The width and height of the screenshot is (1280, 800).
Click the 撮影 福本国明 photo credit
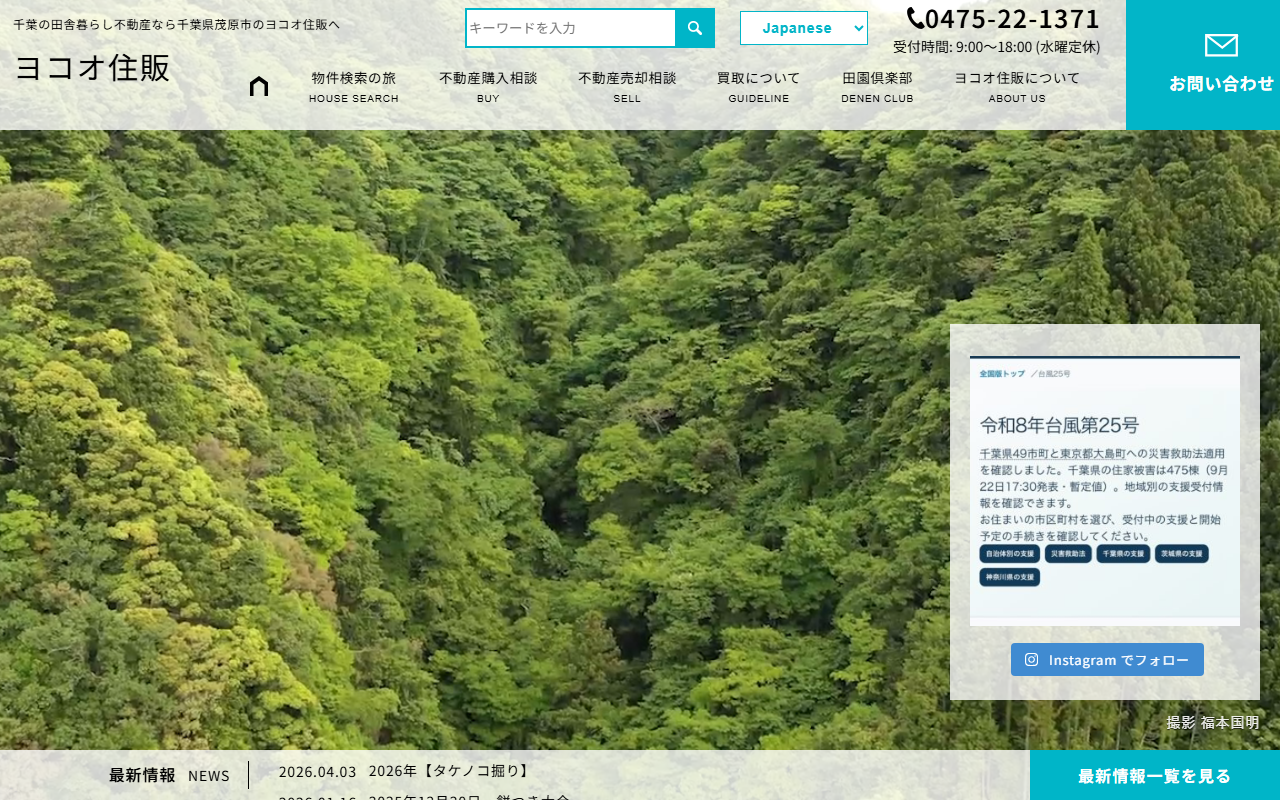pos(1213,722)
